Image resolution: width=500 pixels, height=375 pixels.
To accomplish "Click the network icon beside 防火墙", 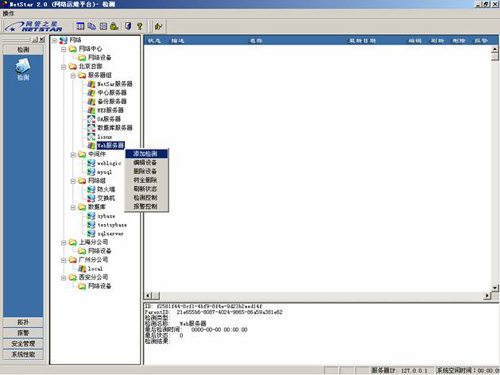I will (x=91, y=189).
